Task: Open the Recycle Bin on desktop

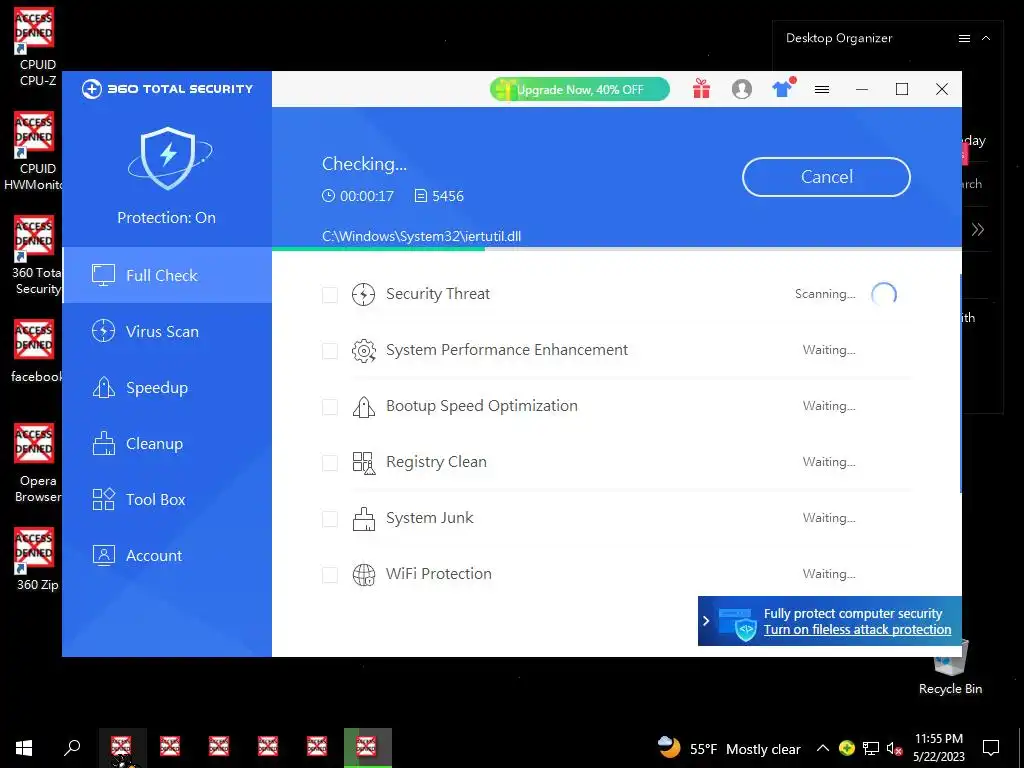Action: [x=950, y=669]
